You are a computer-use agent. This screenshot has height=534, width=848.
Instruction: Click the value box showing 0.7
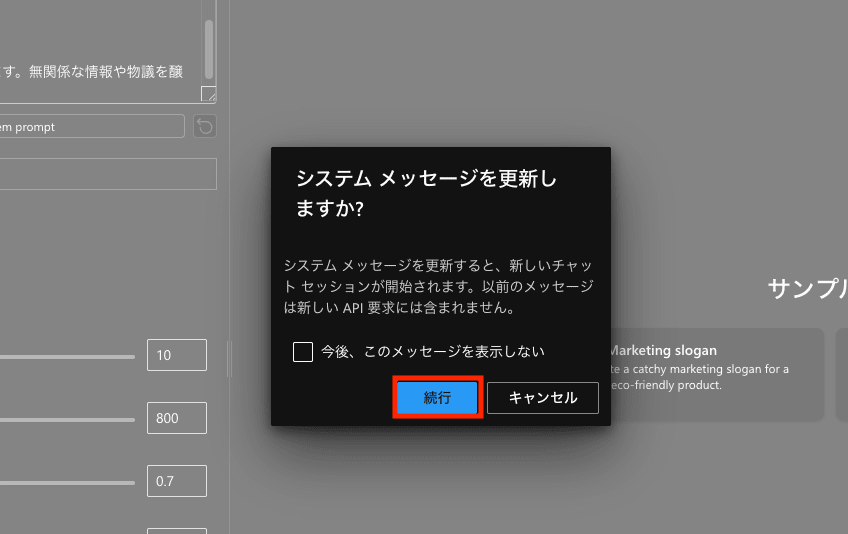point(177,481)
